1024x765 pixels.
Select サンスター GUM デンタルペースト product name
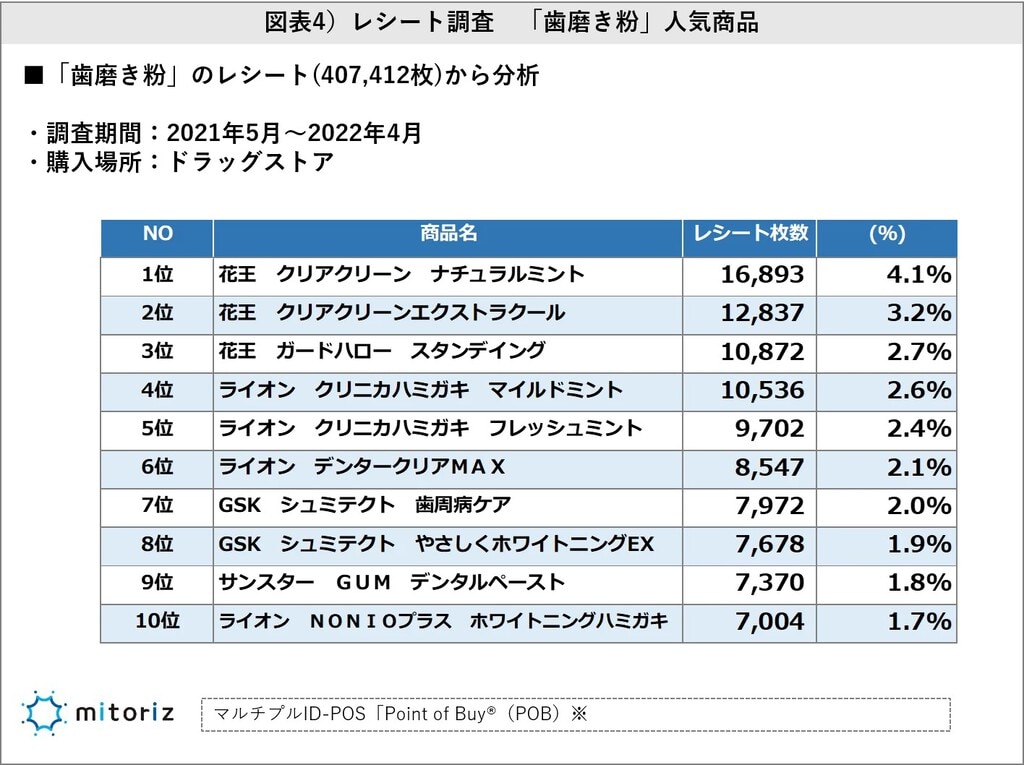coord(391,582)
